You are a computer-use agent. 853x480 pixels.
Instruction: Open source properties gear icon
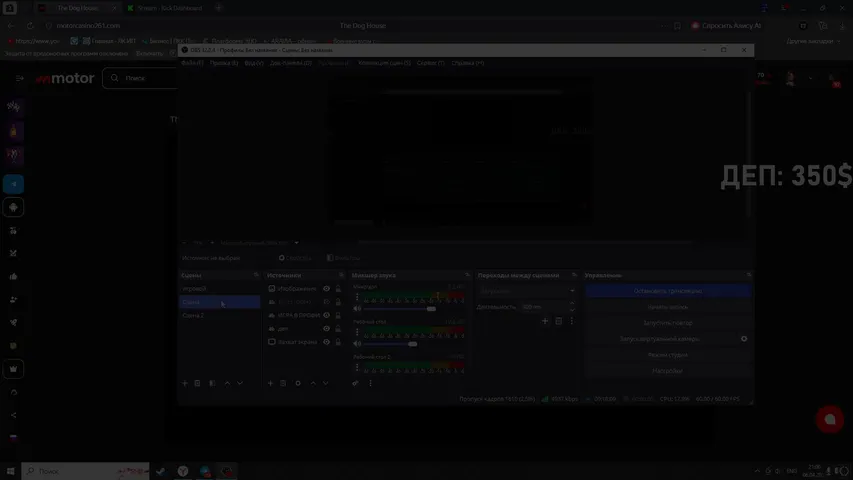tap(298, 383)
